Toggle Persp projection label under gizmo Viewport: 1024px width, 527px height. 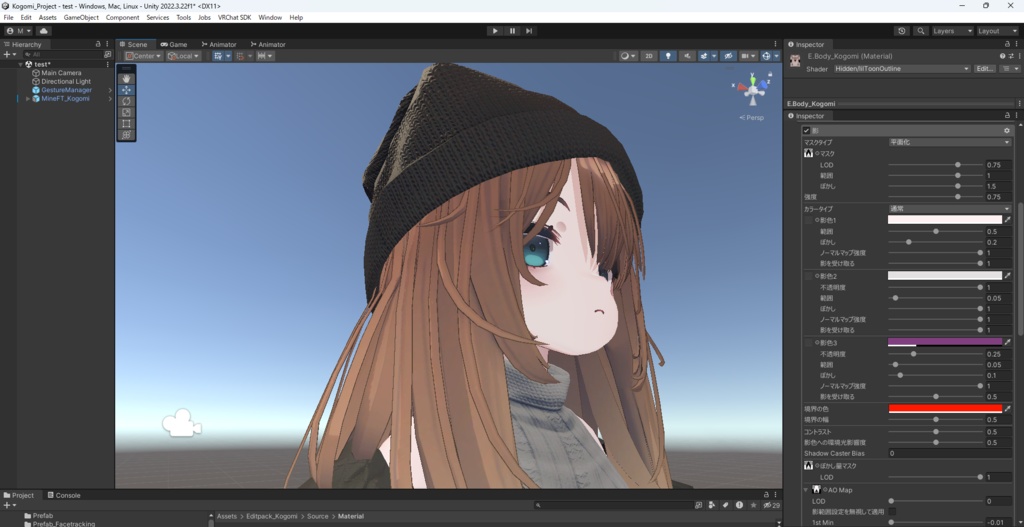click(x=751, y=118)
